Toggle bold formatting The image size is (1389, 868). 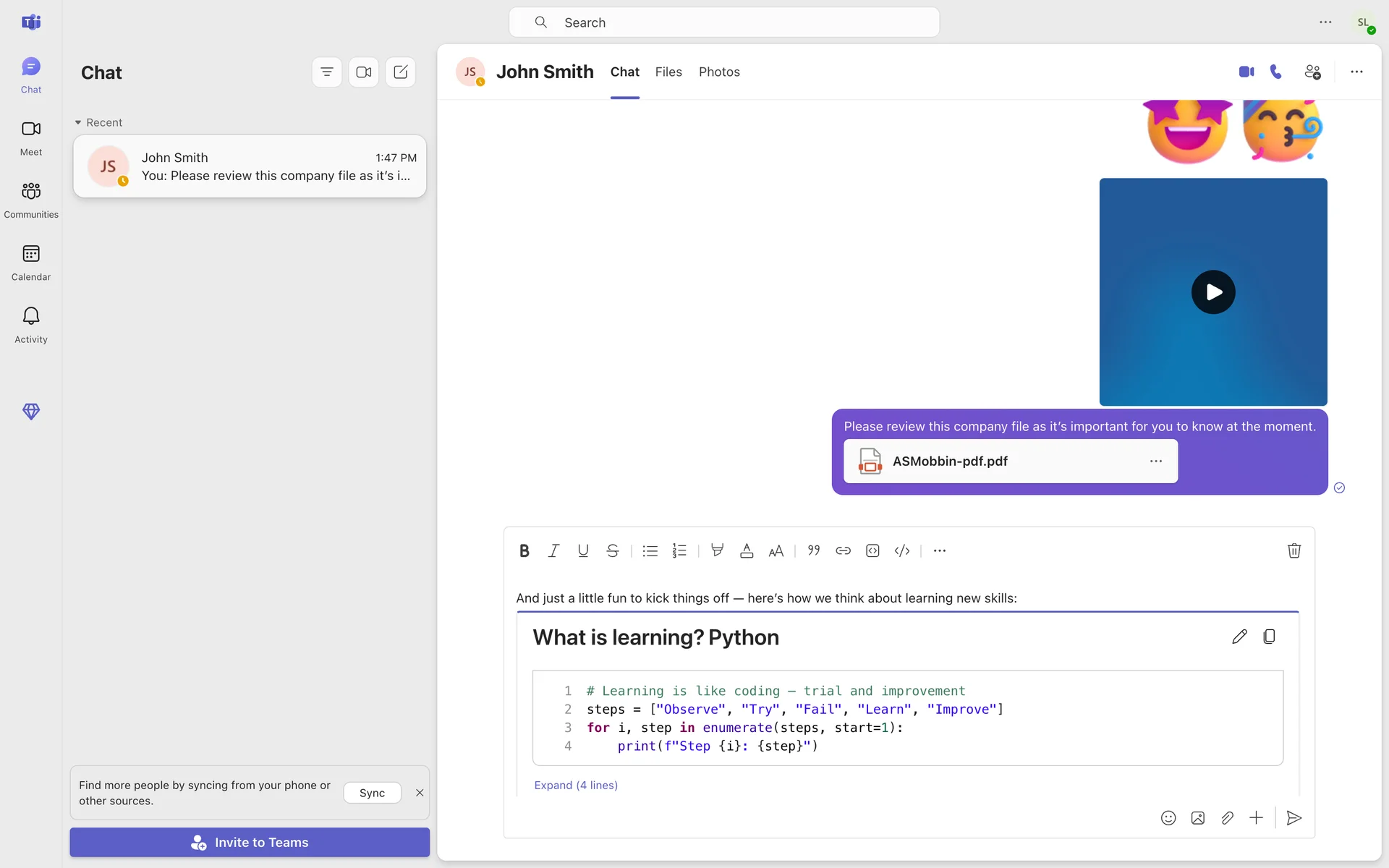click(524, 550)
